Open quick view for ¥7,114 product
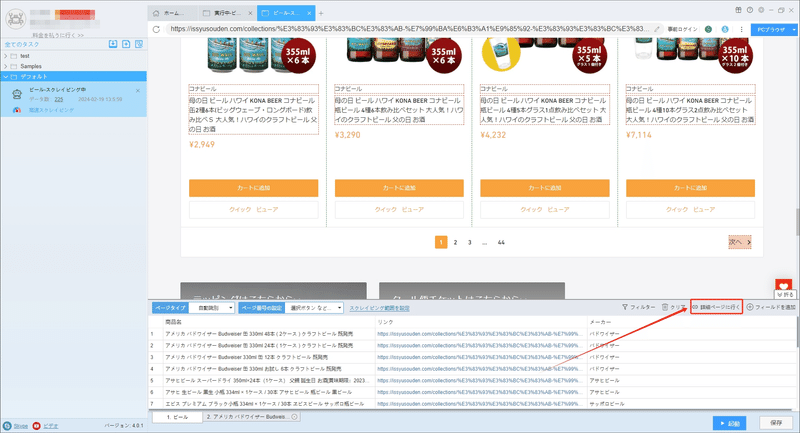Image resolution: width=800 pixels, height=433 pixels. [690, 210]
